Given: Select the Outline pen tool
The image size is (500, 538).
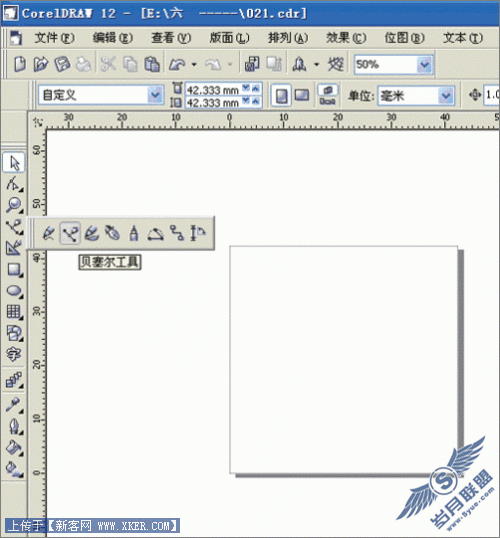Looking at the screenshot, I should pos(14,426).
